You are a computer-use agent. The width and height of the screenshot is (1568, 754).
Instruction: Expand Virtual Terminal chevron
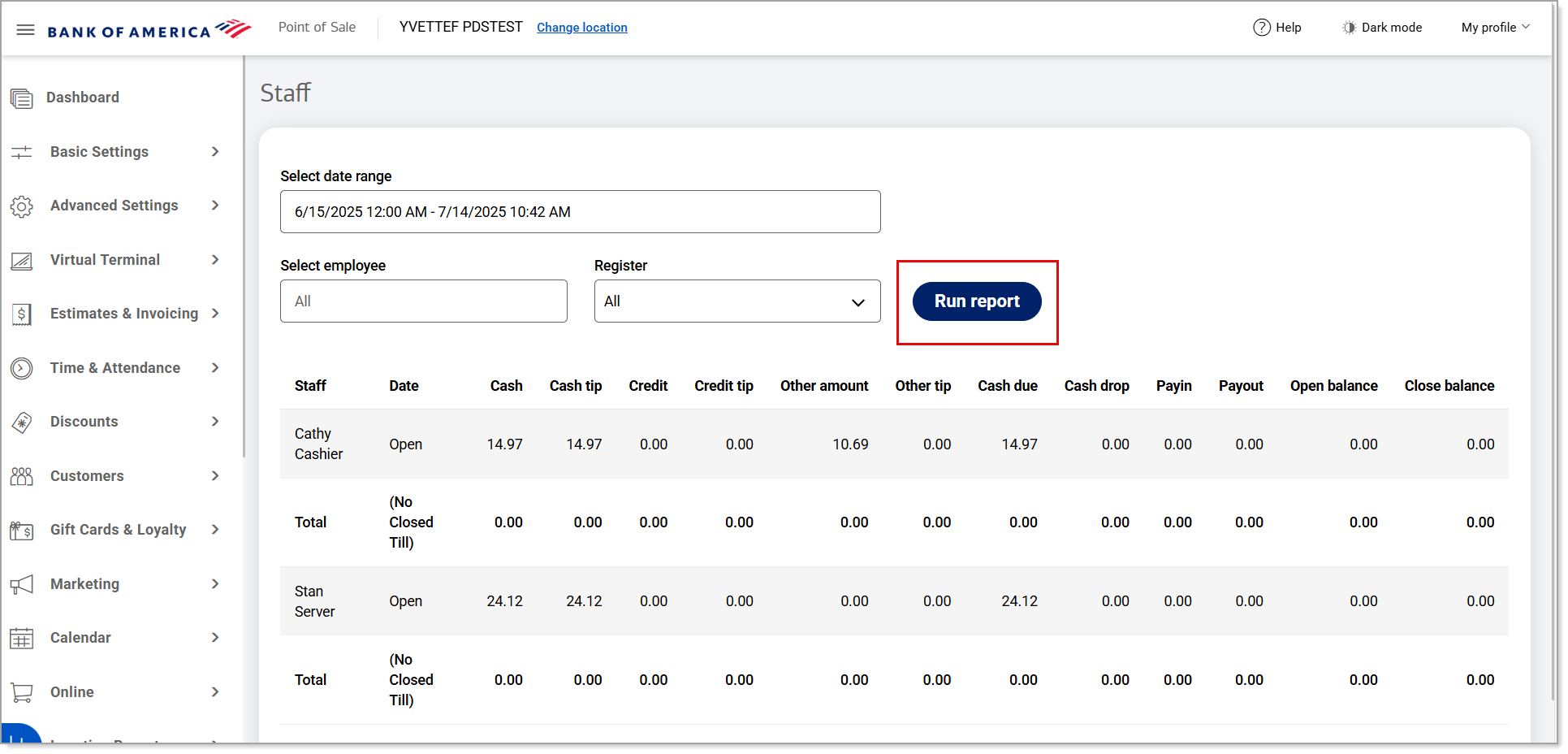[x=215, y=260]
